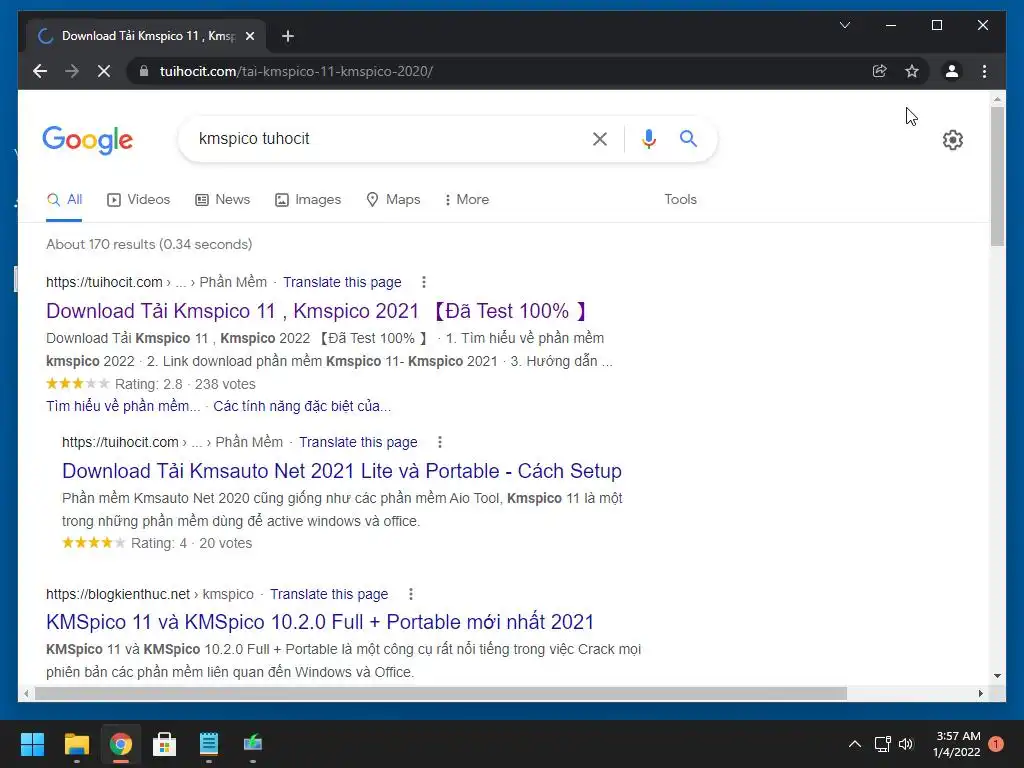
Task: Click the Chrome taskbar icon
Action: click(x=121, y=744)
